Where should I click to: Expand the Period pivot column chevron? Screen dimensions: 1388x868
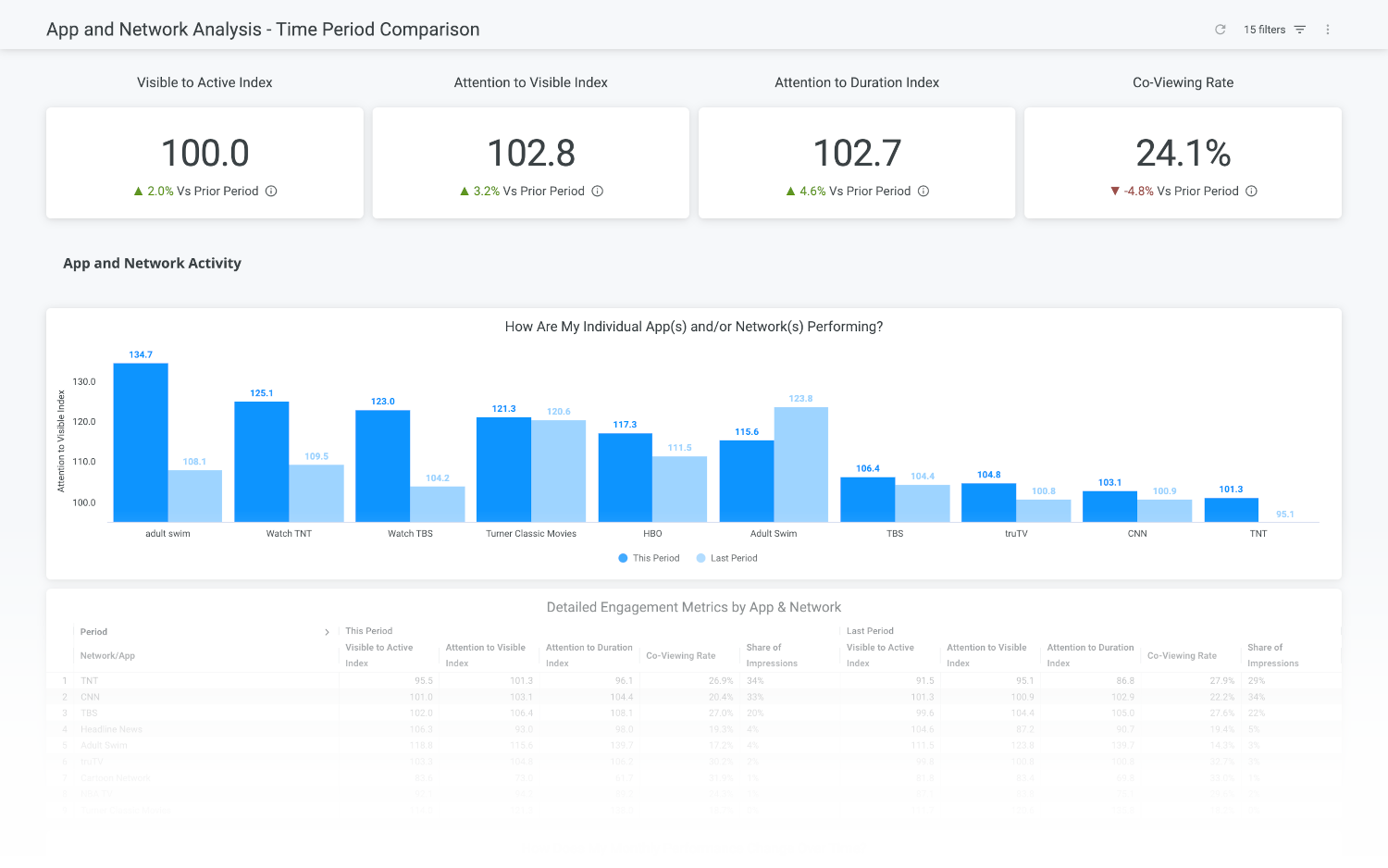pyautogui.click(x=327, y=632)
